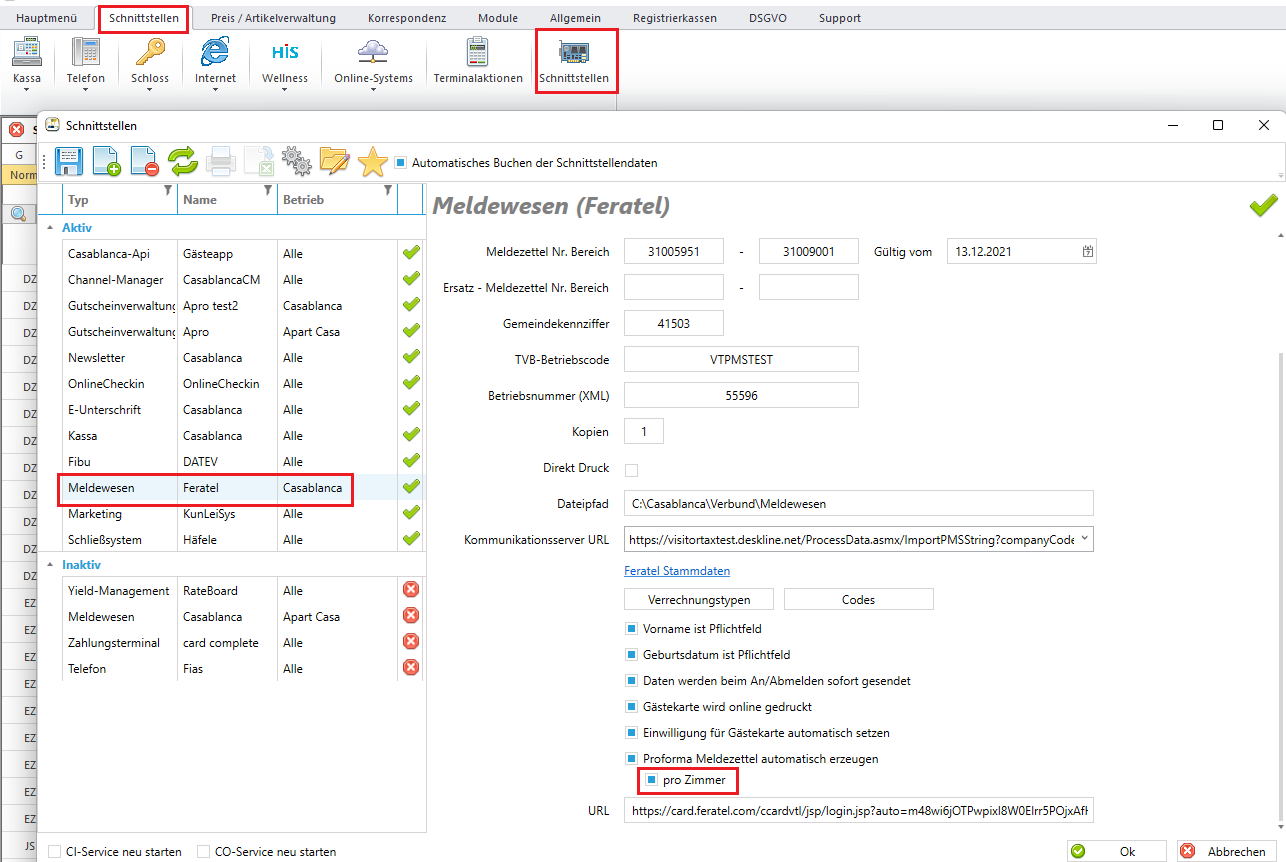The width and height of the screenshot is (1286, 862).
Task: Open the Support tab
Action: point(840,18)
